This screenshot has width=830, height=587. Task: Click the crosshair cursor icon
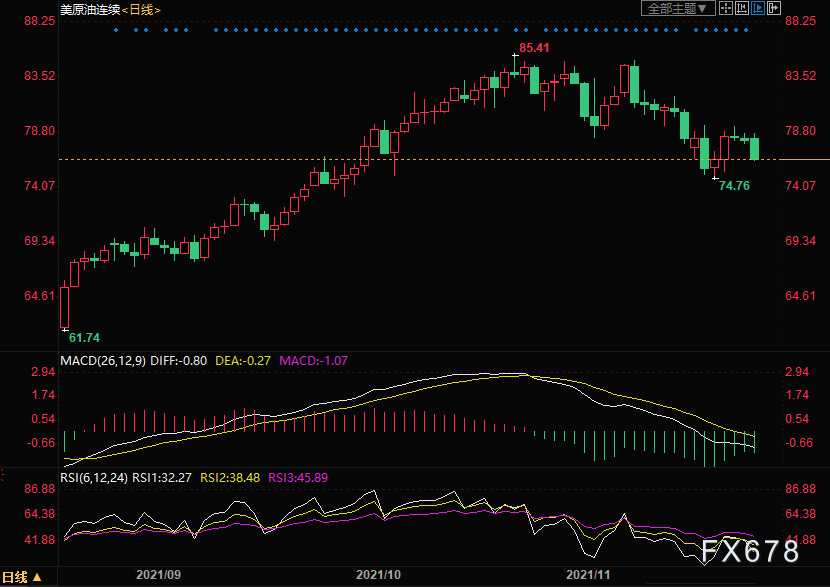[726, 8]
